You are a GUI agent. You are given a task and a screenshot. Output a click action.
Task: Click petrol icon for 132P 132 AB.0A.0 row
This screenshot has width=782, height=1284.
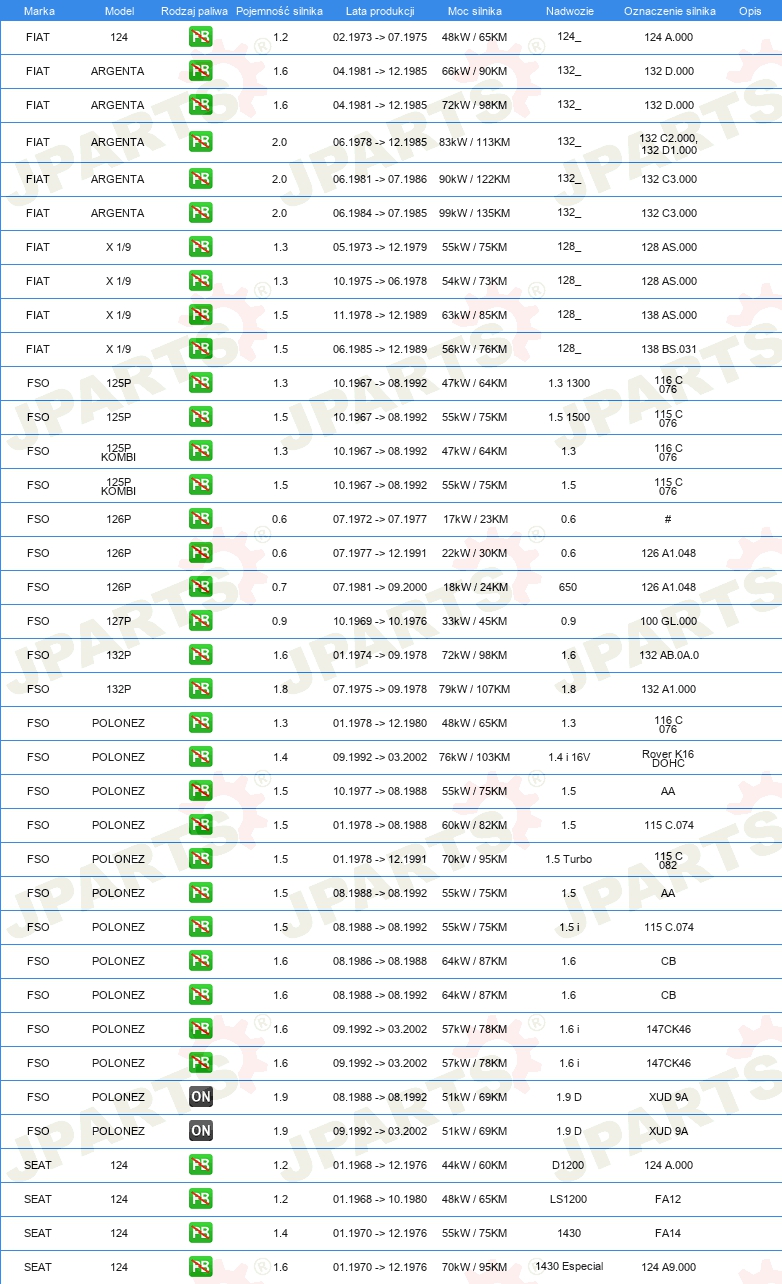[200, 655]
